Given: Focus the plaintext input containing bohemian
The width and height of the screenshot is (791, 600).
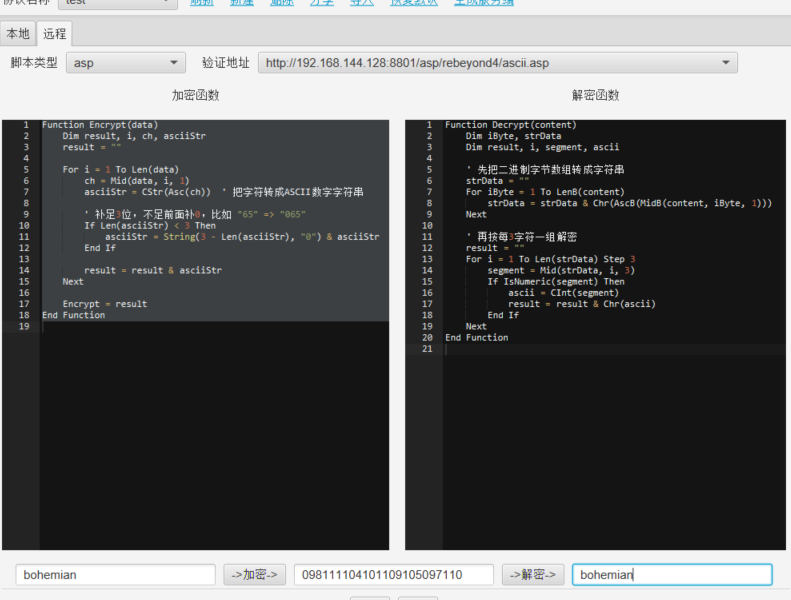Looking at the screenshot, I should 115,575.
